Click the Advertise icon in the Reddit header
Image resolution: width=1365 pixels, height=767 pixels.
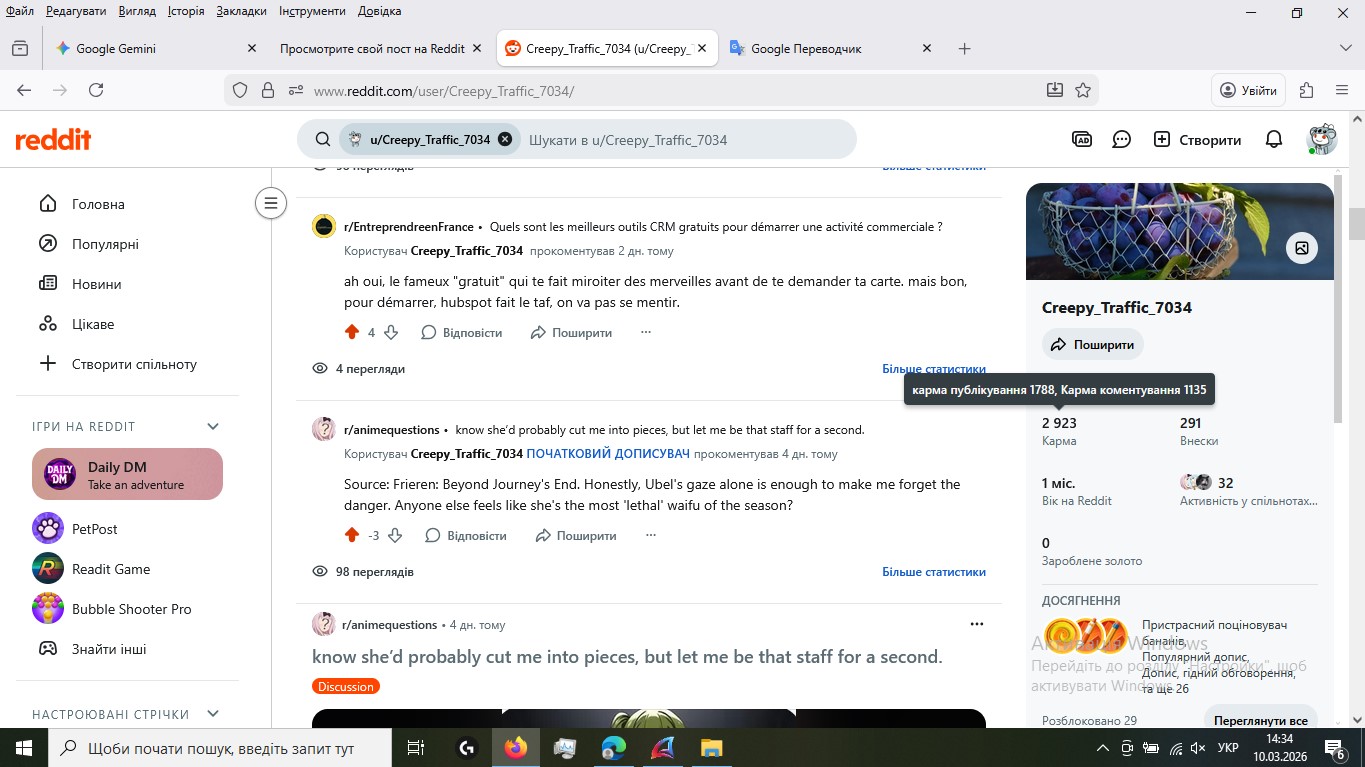point(1082,139)
